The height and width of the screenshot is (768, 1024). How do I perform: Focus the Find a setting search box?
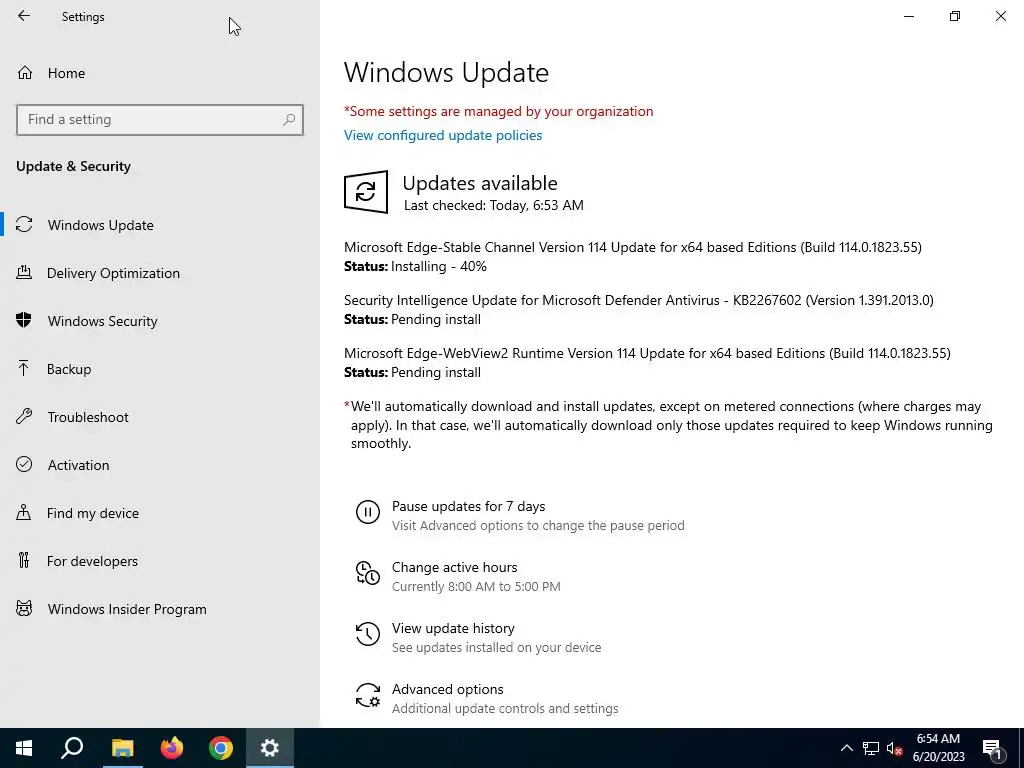[160, 120]
